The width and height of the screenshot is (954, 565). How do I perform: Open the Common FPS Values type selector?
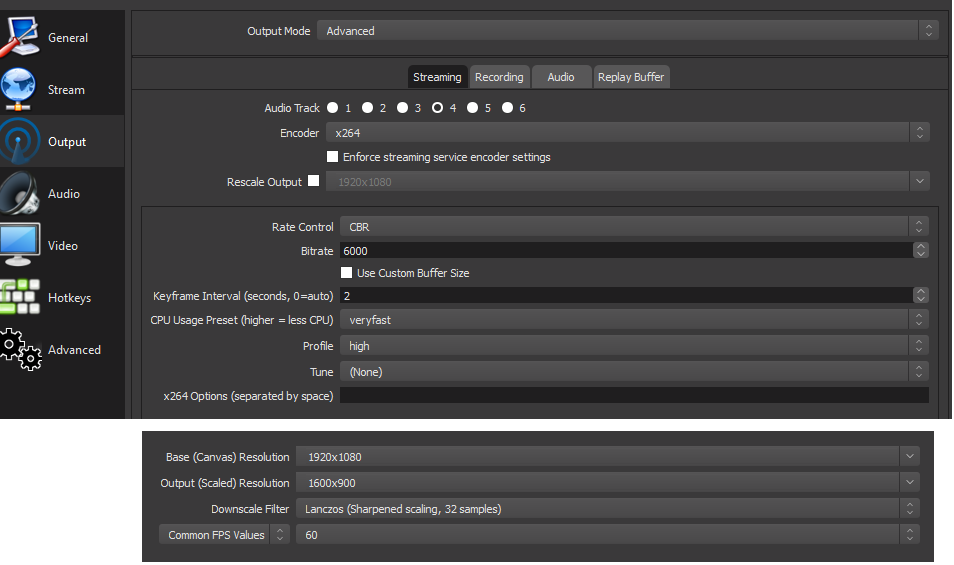[x=224, y=535]
